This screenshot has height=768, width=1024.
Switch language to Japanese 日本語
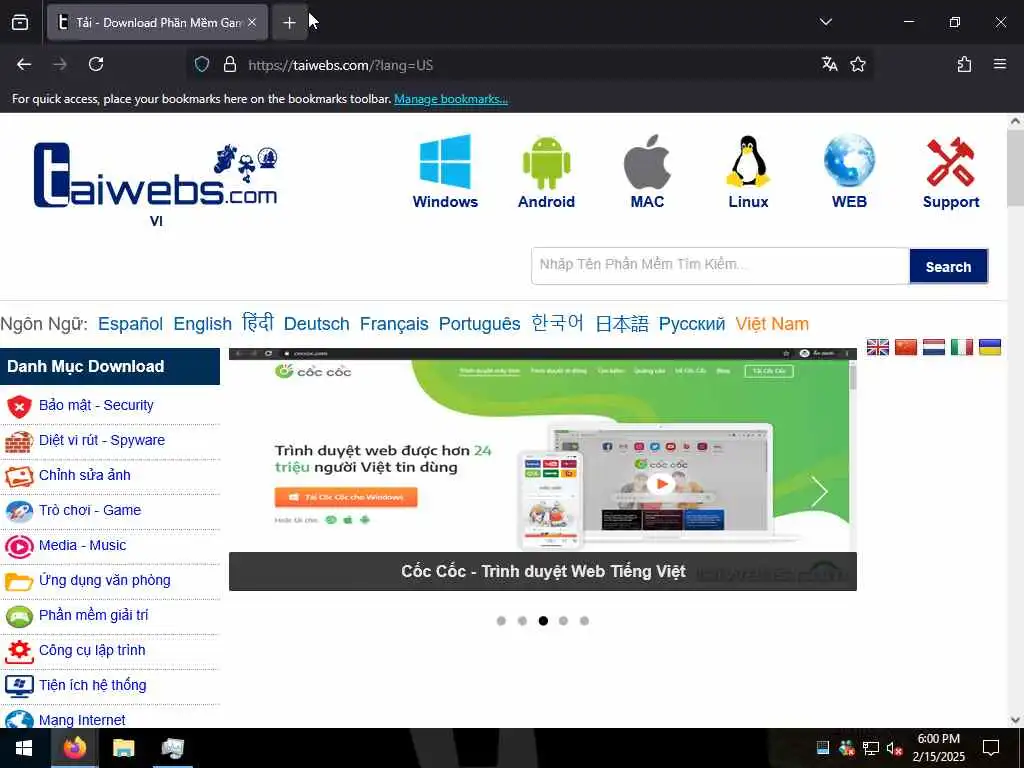coord(622,324)
